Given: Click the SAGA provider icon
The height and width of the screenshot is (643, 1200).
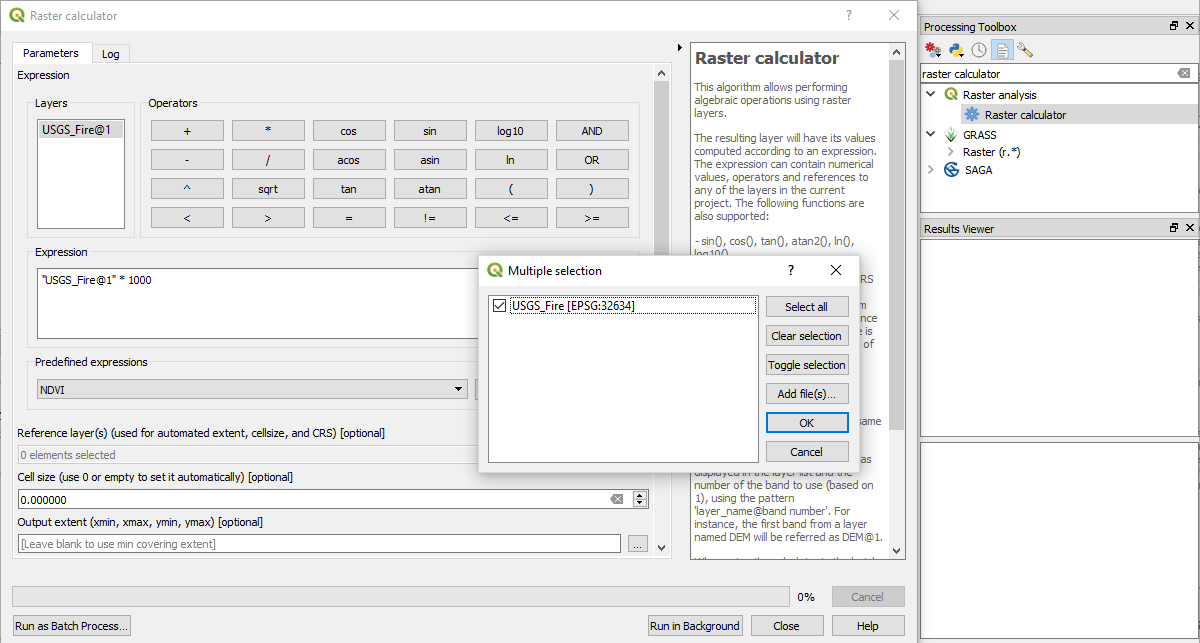Looking at the screenshot, I should click(951, 169).
